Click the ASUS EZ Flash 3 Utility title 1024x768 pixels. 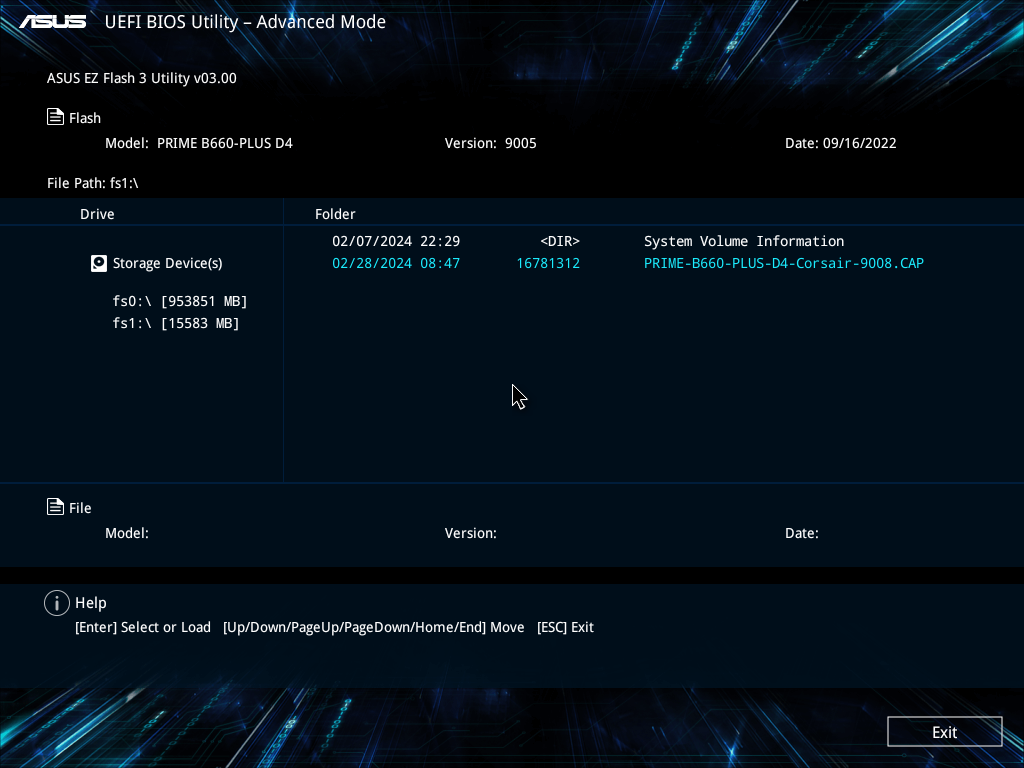[141, 78]
